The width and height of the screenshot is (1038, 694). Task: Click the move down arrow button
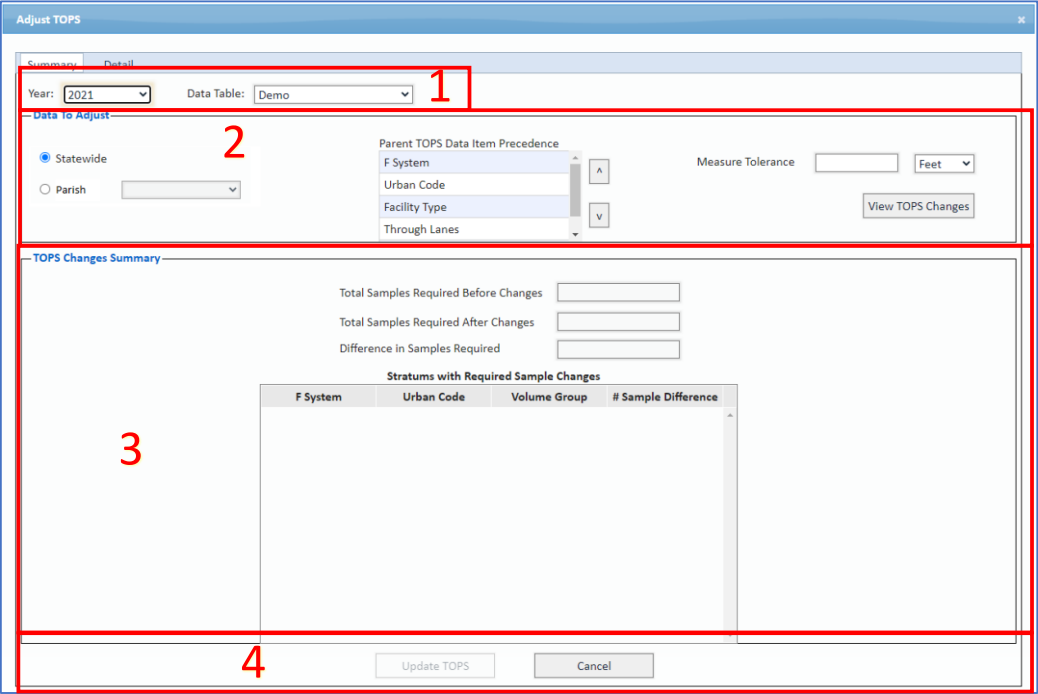(598, 215)
